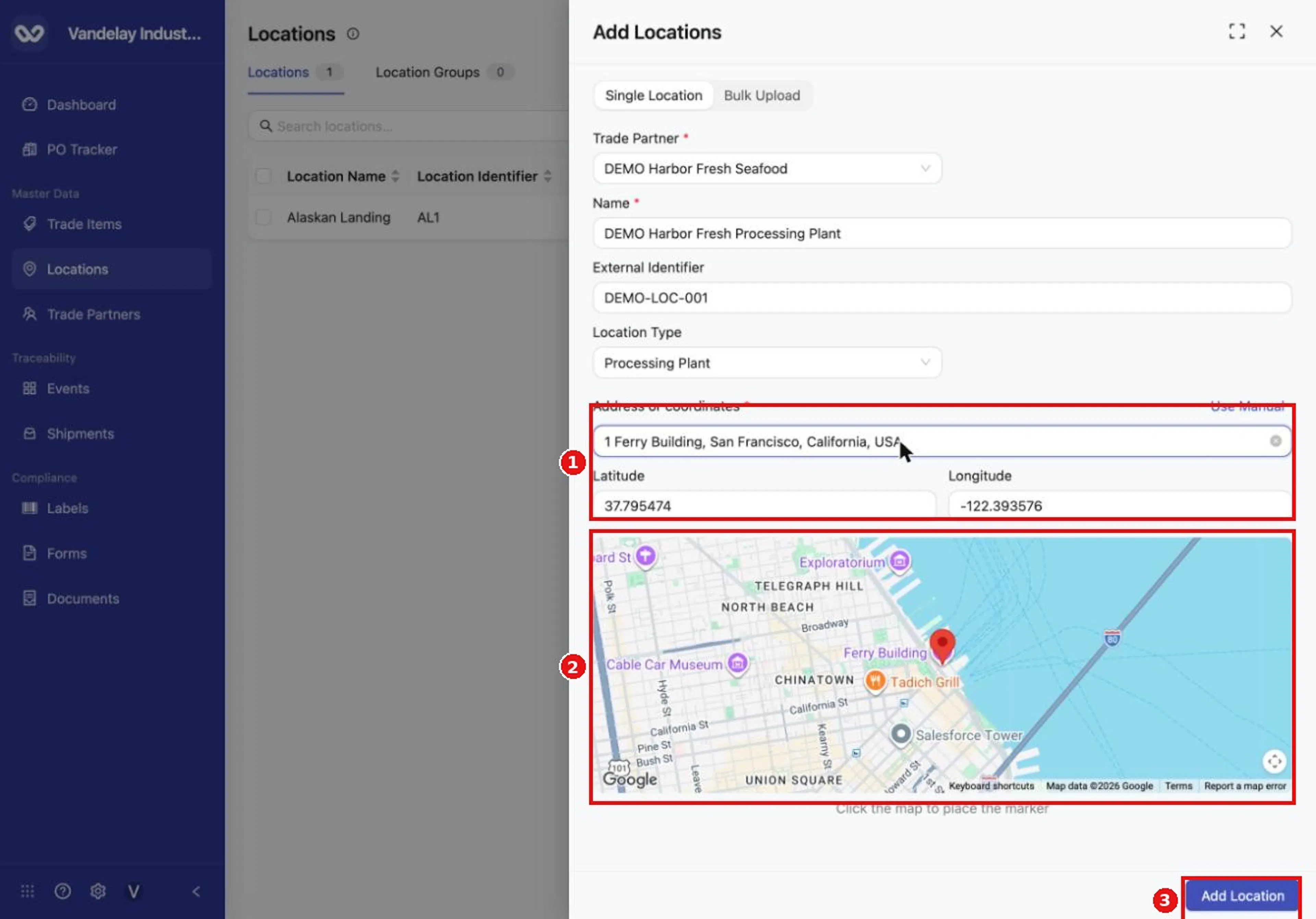Recenter the map with crosshair button
This screenshot has width=1316, height=919.
[1274, 761]
